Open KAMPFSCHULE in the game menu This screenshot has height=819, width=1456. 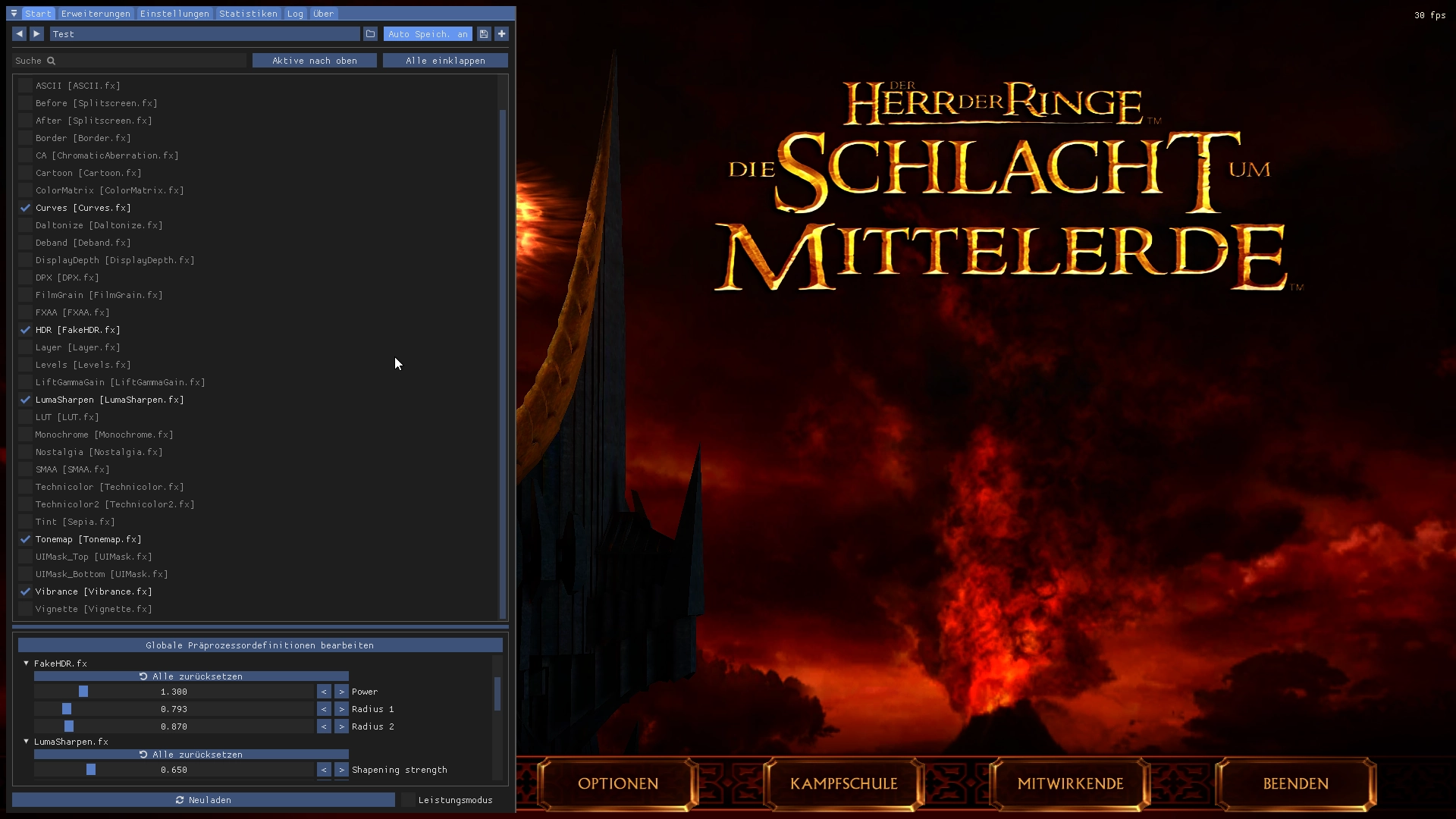[x=844, y=784]
